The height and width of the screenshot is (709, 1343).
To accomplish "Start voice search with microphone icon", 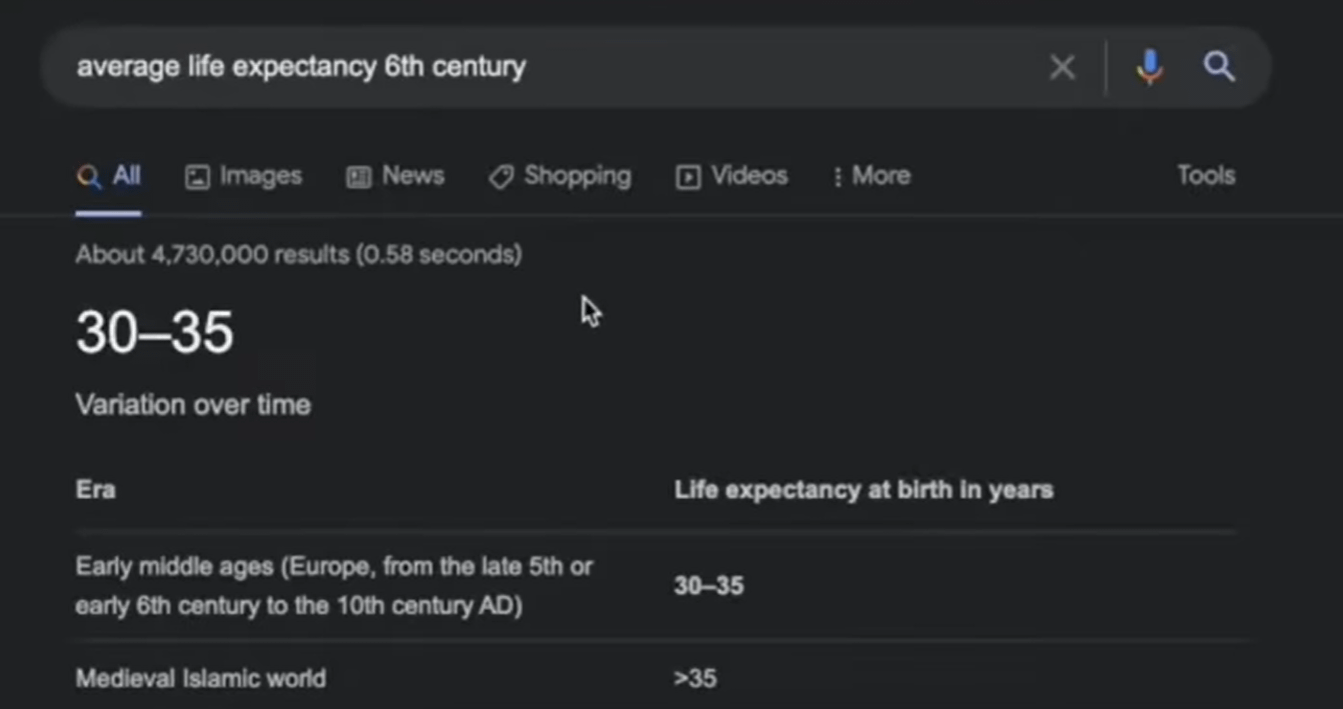I will [1150, 67].
